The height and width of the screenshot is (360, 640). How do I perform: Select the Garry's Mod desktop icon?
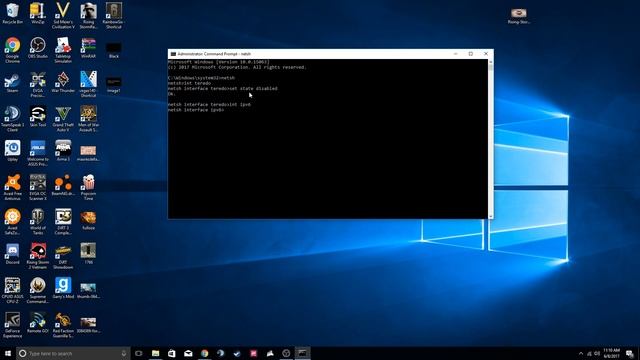click(x=63, y=288)
